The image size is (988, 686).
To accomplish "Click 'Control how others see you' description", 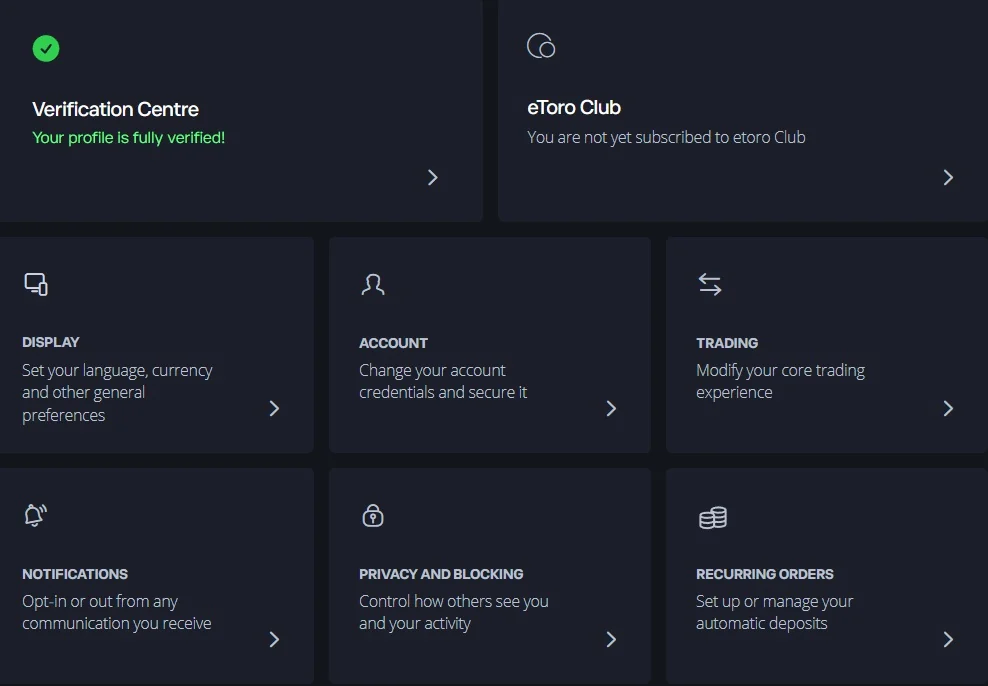I will click(x=454, y=612).
